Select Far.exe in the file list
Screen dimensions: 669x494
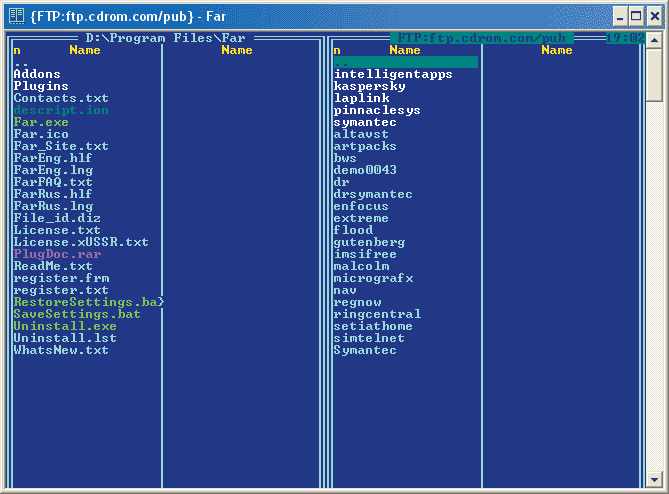tap(41, 122)
